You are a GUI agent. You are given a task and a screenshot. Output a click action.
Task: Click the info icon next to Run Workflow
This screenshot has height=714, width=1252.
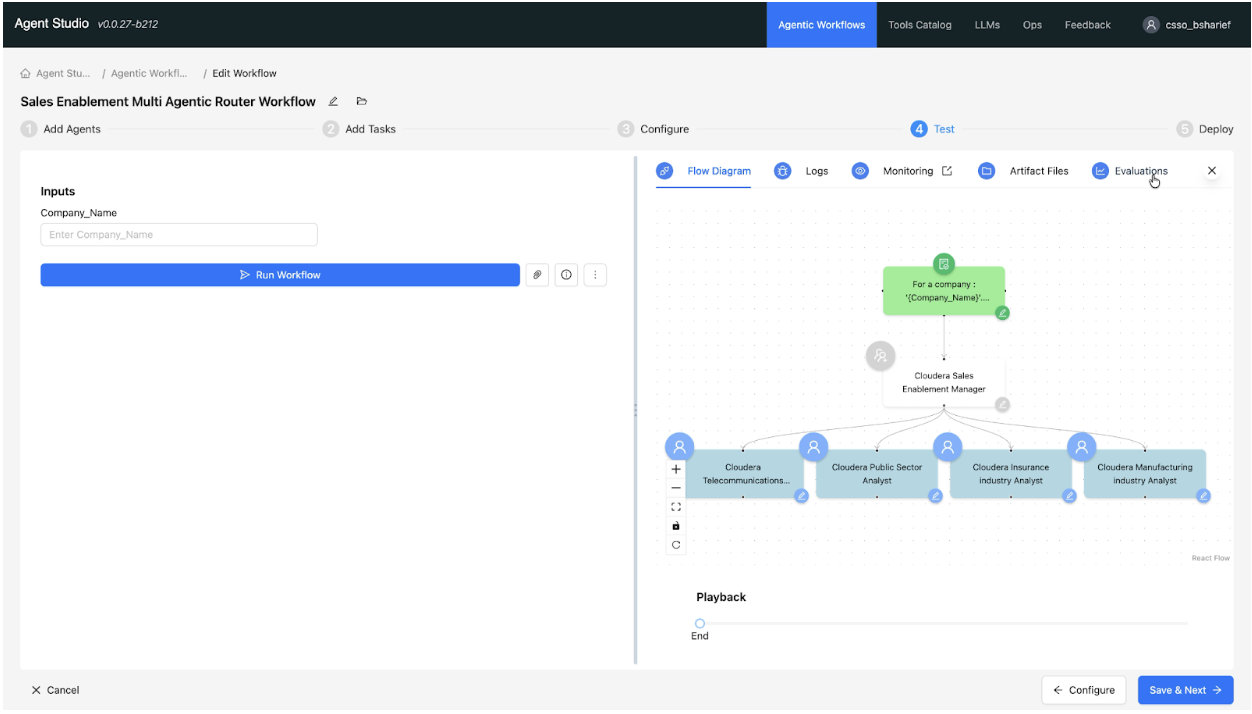click(566, 275)
